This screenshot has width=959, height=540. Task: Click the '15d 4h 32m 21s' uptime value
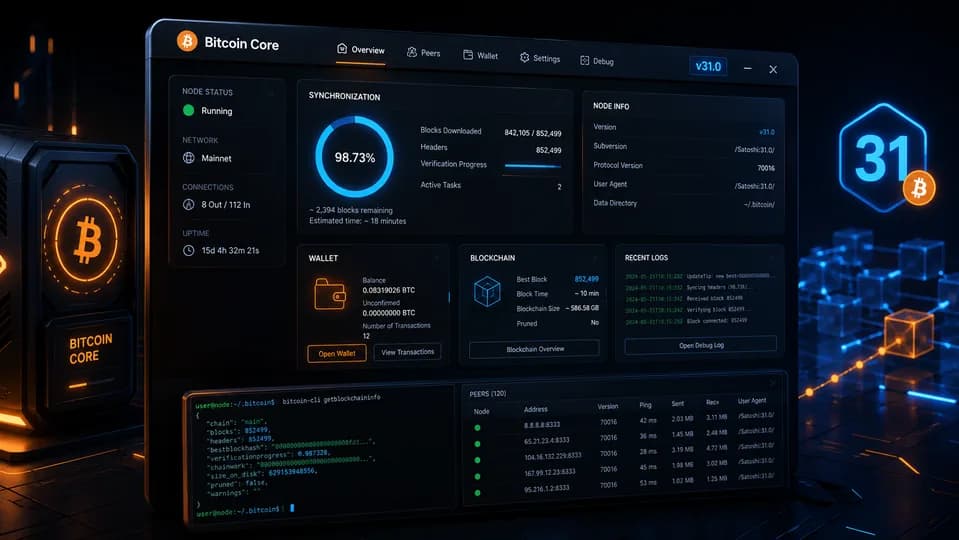coord(231,250)
